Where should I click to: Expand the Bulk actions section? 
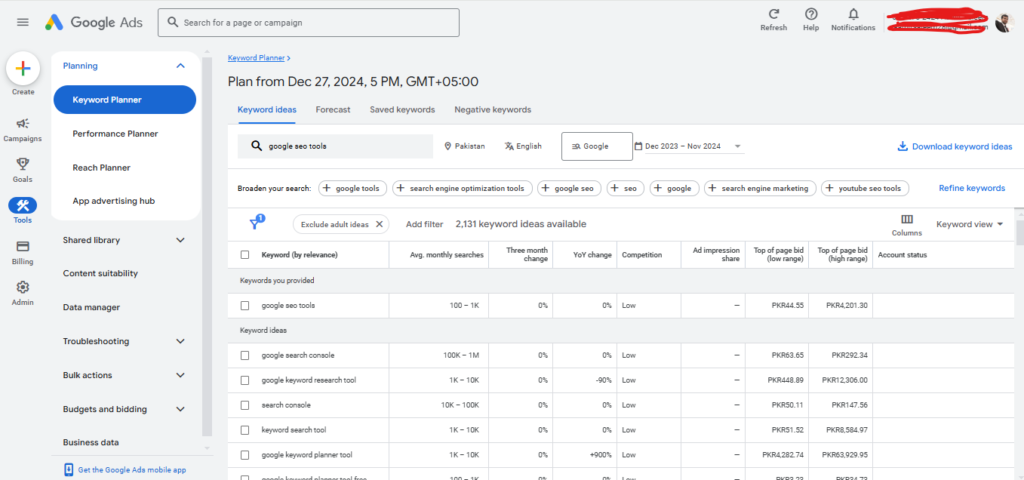pyautogui.click(x=181, y=375)
